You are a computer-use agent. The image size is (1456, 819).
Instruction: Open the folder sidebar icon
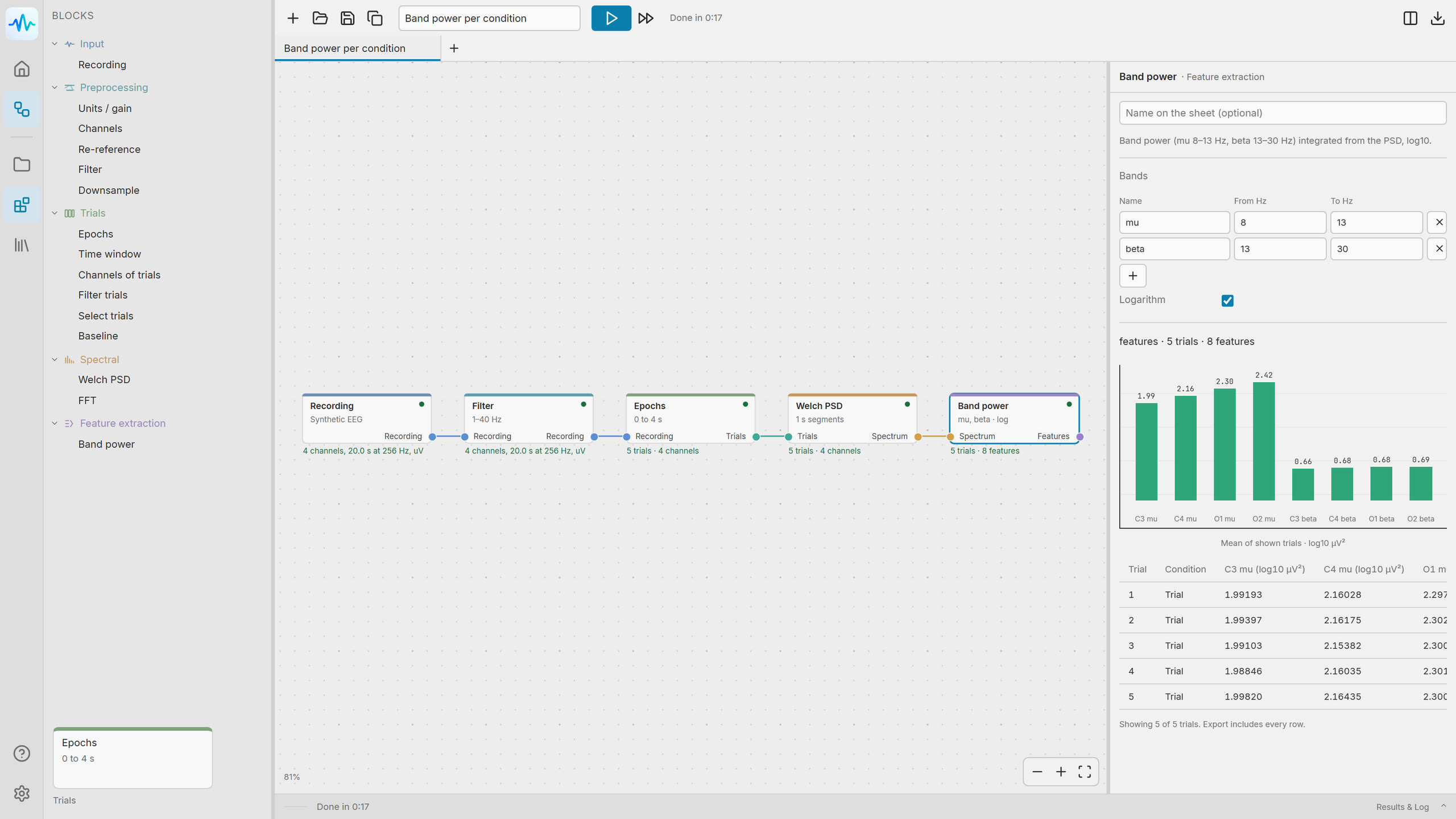click(22, 164)
